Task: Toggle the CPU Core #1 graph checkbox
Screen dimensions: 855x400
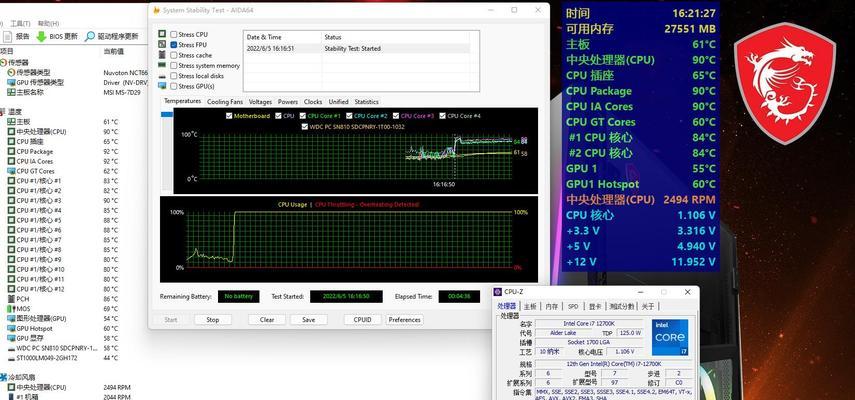Action: (302, 116)
